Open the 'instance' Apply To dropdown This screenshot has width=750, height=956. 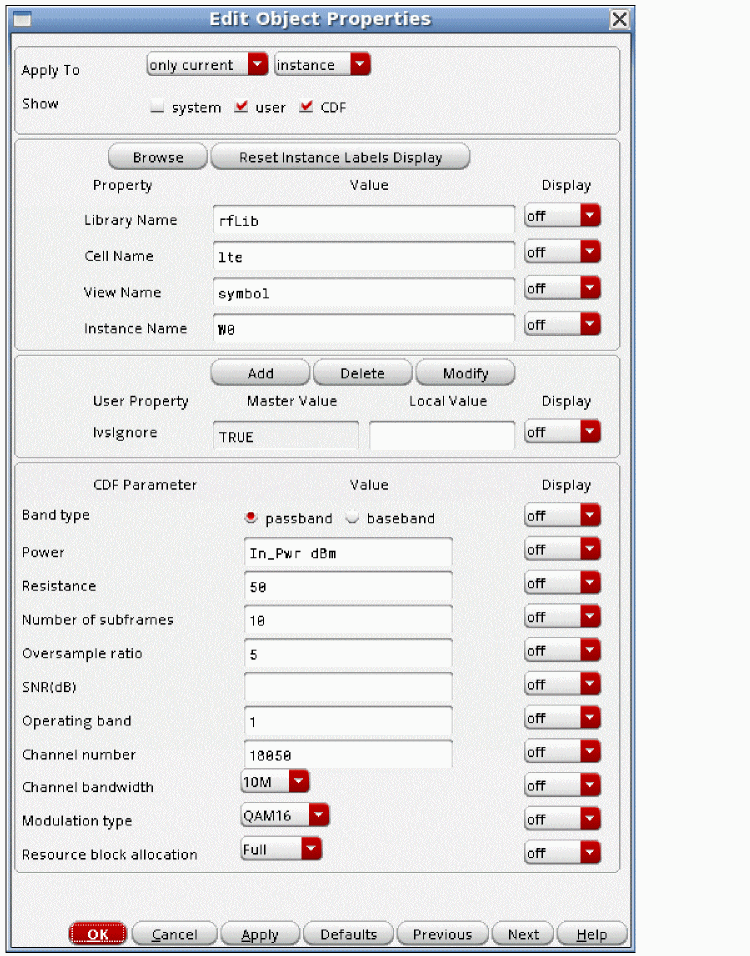click(x=323, y=64)
